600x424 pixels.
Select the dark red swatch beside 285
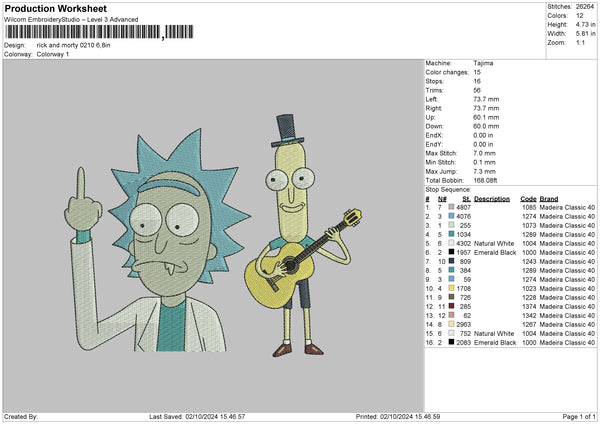452,307
